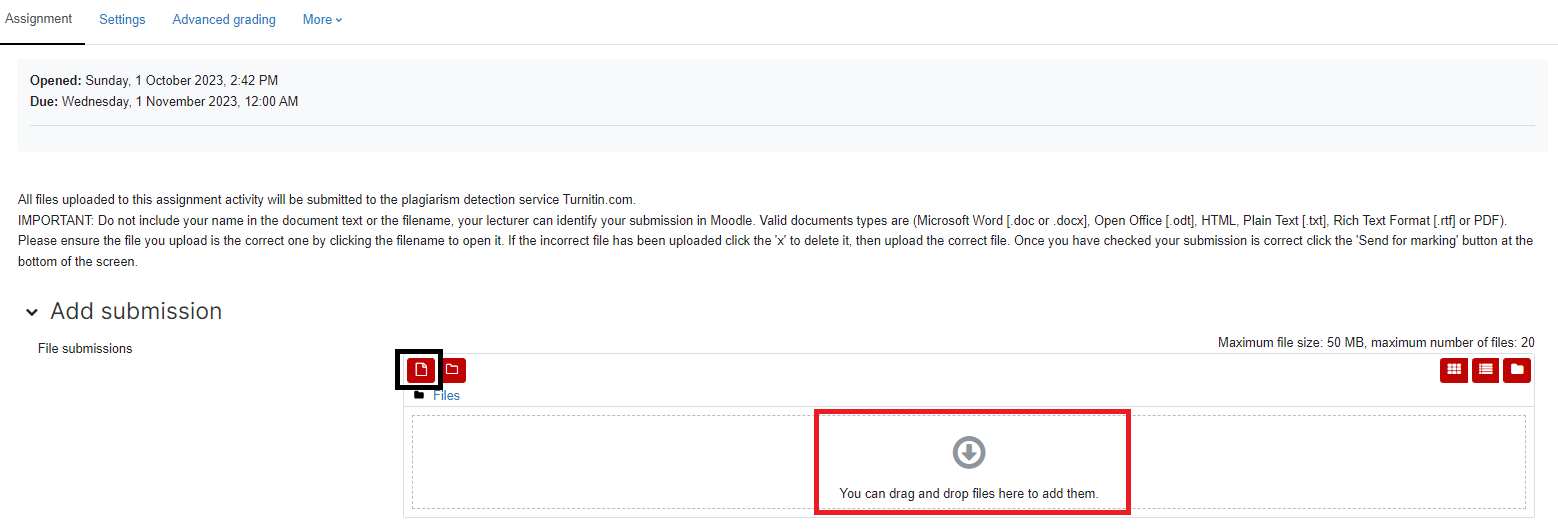Open the Assignment tab
1558x531 pixels.
tap(39, 19)
